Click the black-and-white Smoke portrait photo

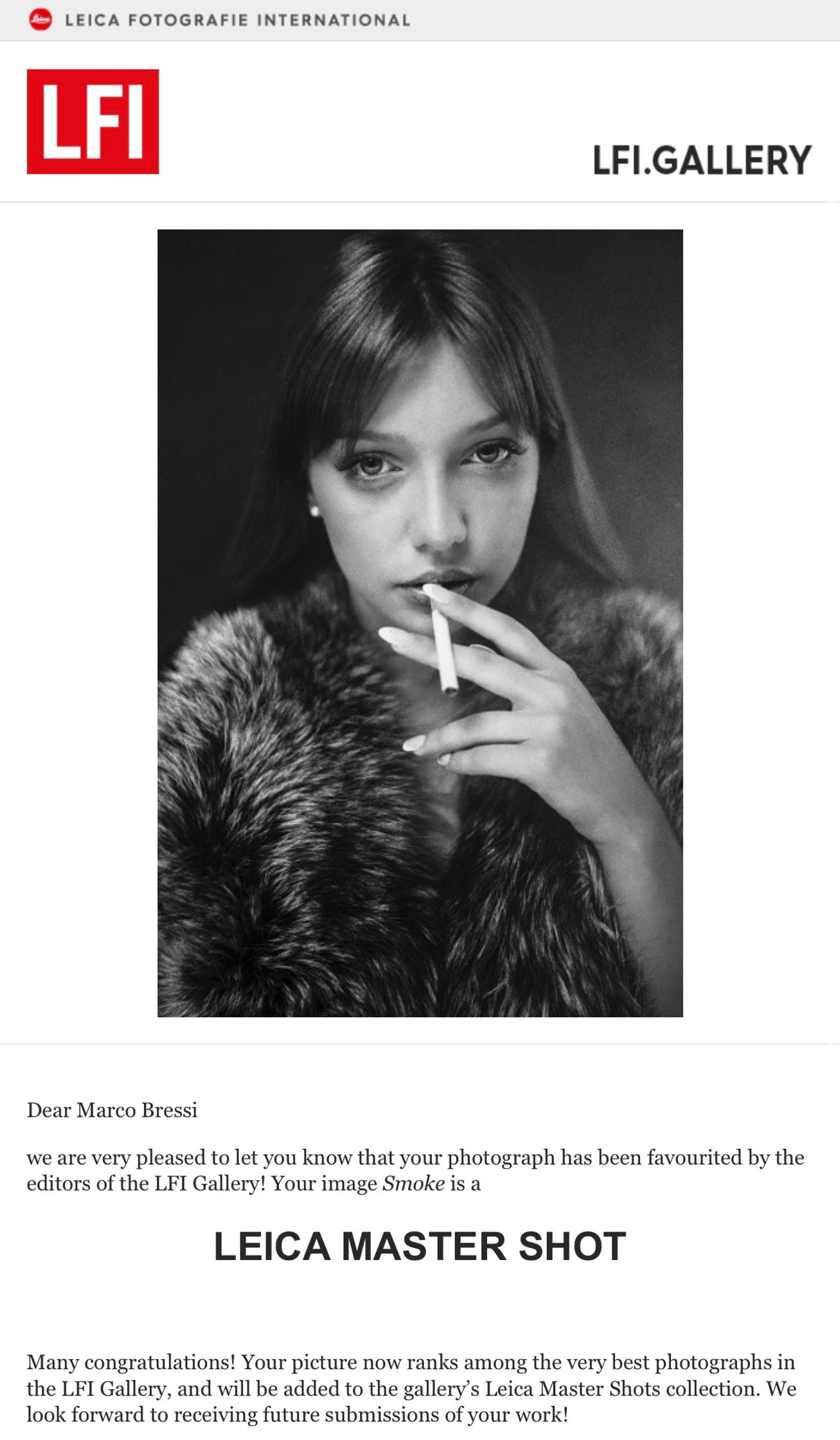pyautogui.click(x=420, y=623)
